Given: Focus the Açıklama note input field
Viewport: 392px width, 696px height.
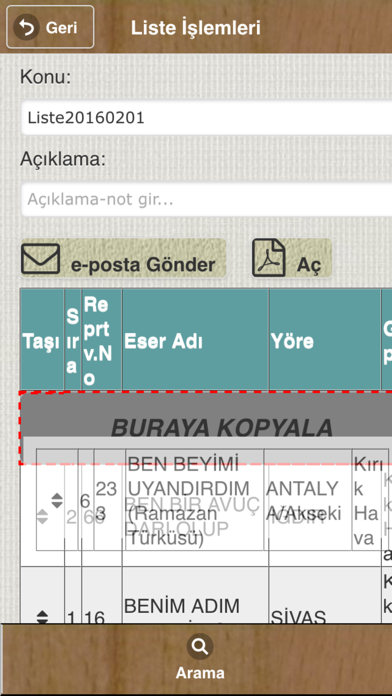Looking at the screenshot, I should 206,199.
